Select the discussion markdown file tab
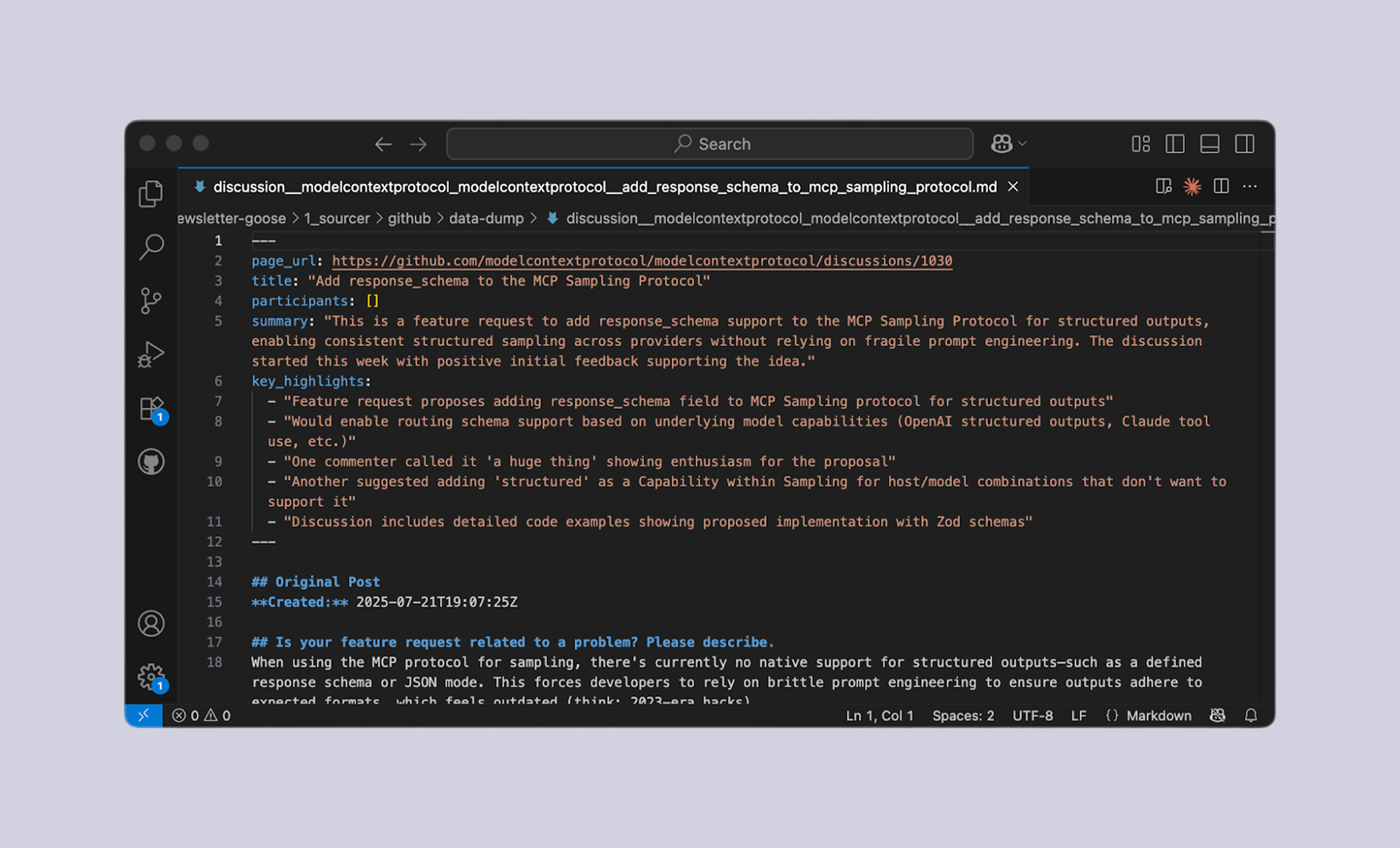The width and height of the screenshot is (1400, 848). [603, 187]
